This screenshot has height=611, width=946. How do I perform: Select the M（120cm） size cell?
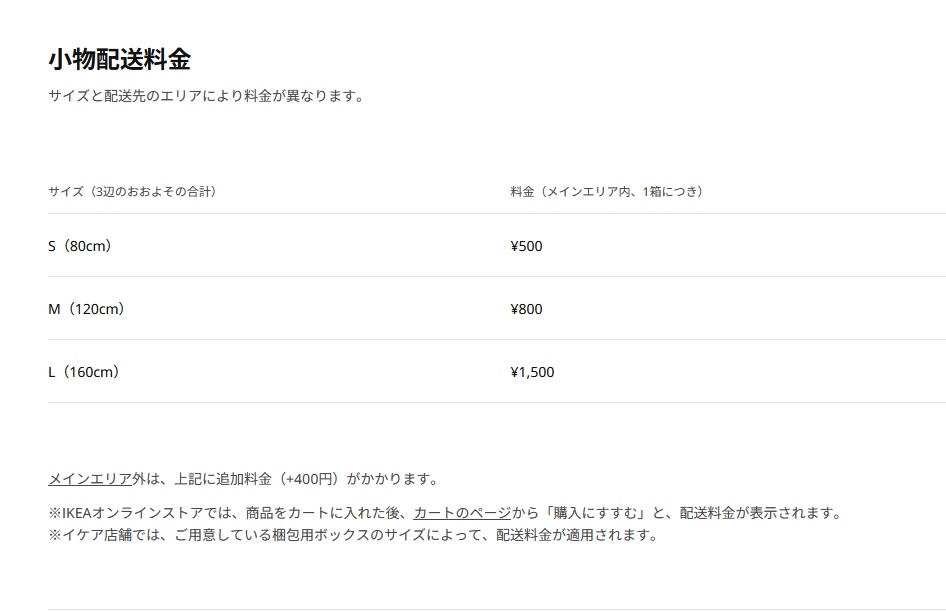coord(86,309)
